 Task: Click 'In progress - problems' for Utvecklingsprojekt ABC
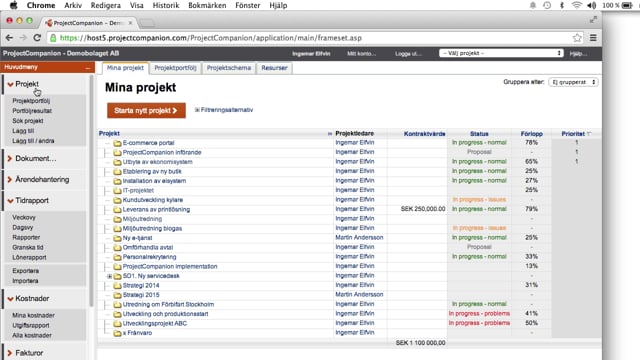point(479,323)
